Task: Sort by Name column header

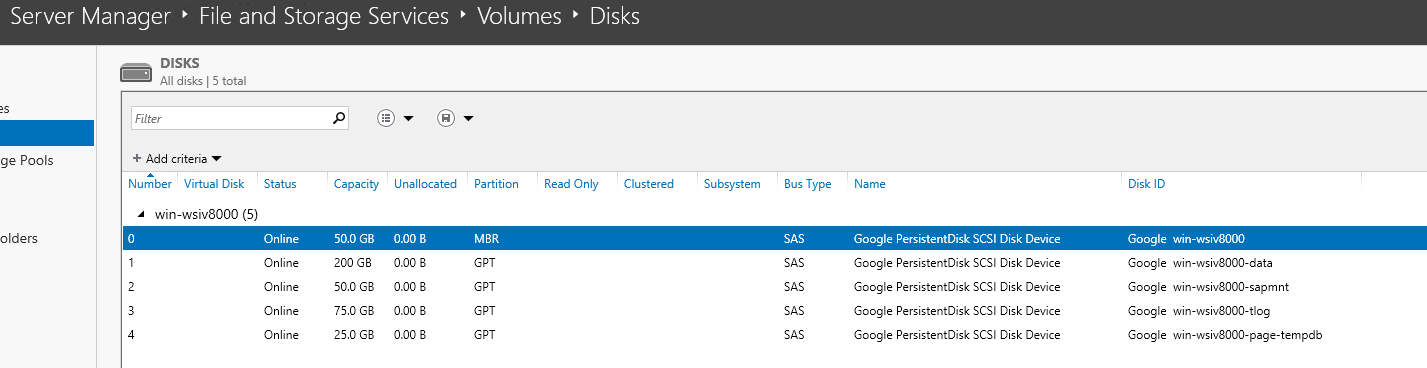Action: tap(869, 184)
